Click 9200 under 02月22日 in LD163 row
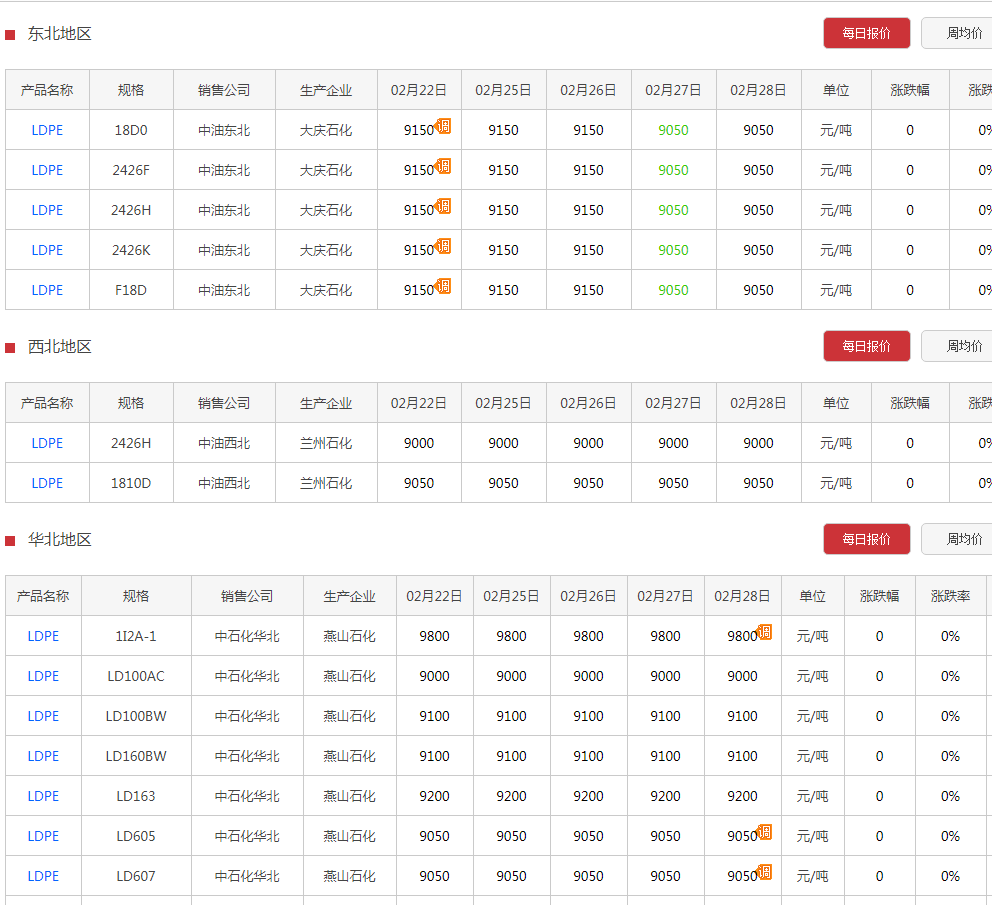This screenshot has width=992, height=905. coord(434,796)
